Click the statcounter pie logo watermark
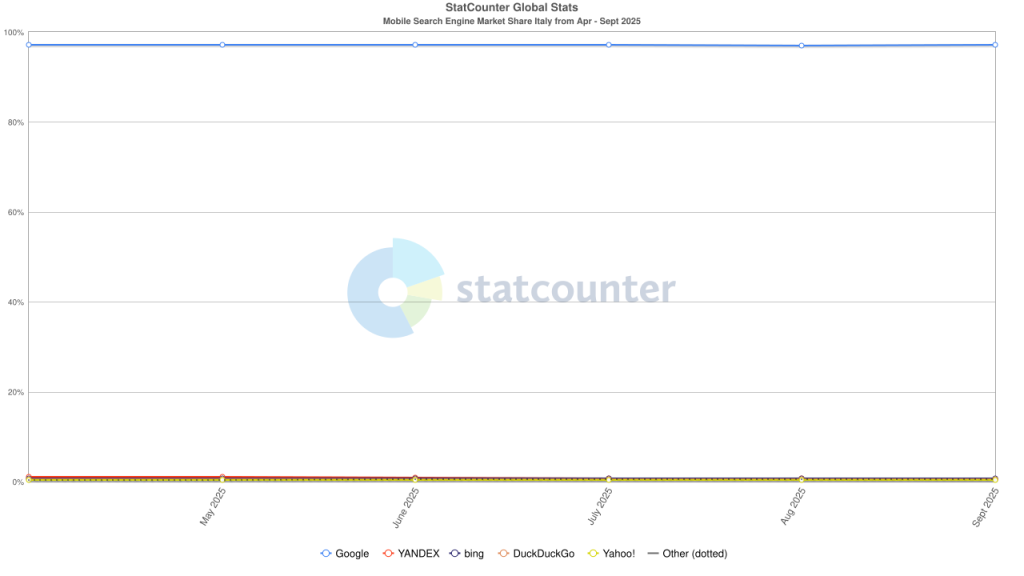 [396, 288]
